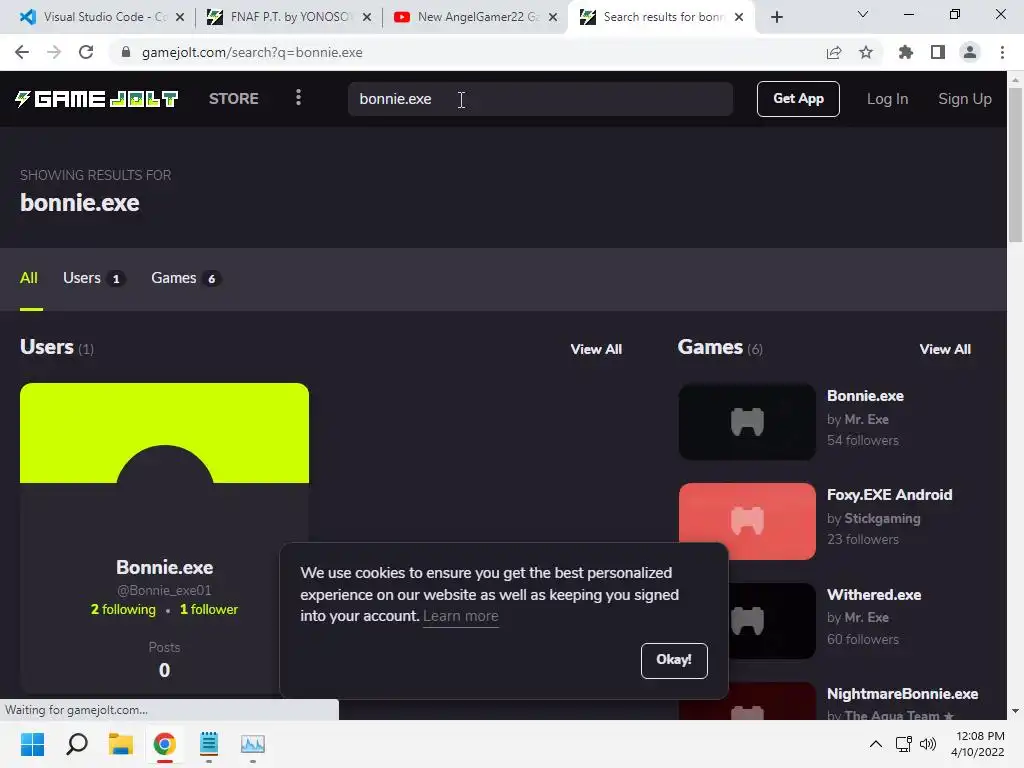Open the Windows Start menu
Viewport: 1024px width, 768px height.
[x=32, y=744]
